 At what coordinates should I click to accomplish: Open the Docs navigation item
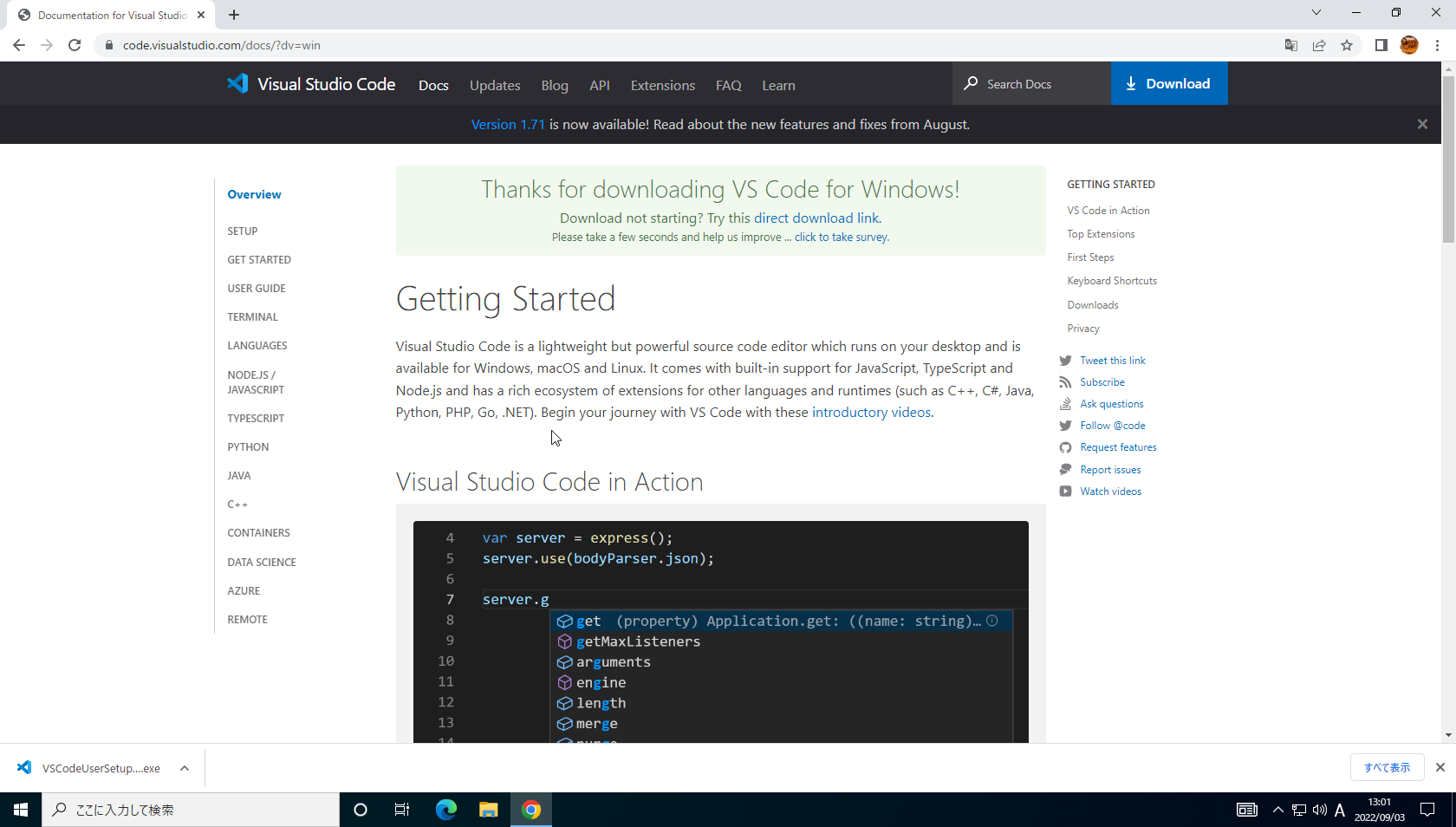pos(433,85)
